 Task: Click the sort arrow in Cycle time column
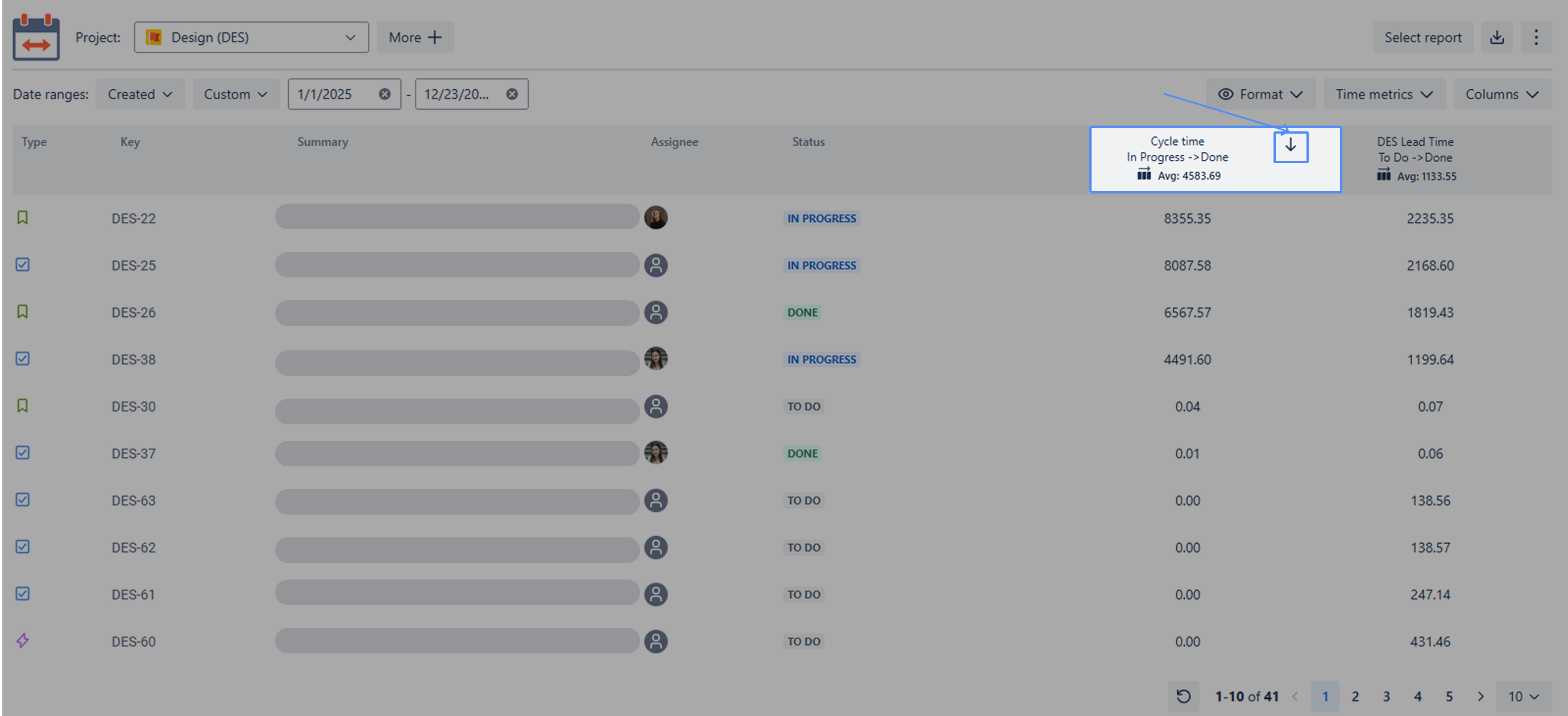pos(1290,146)
